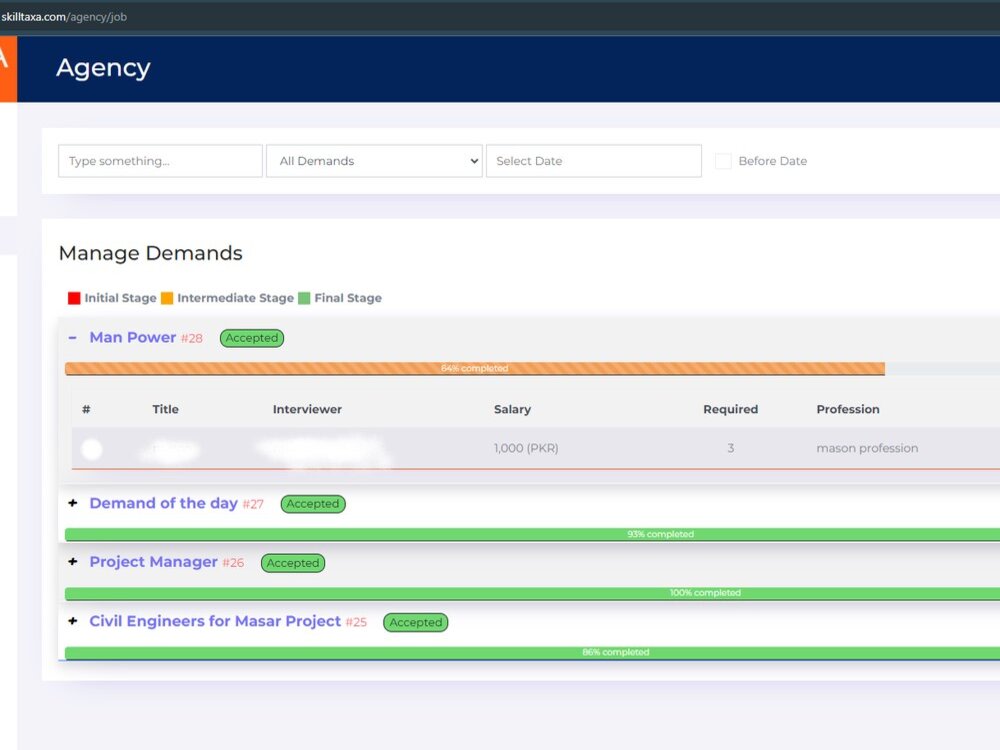
Task: Click the green Final Stage swatch
Action: 304,298
